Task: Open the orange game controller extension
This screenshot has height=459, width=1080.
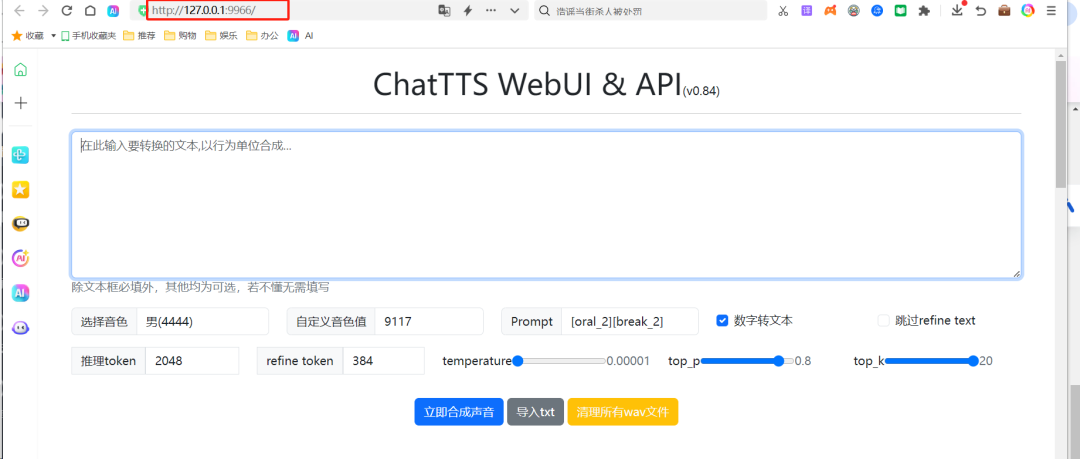Action: 831,10
